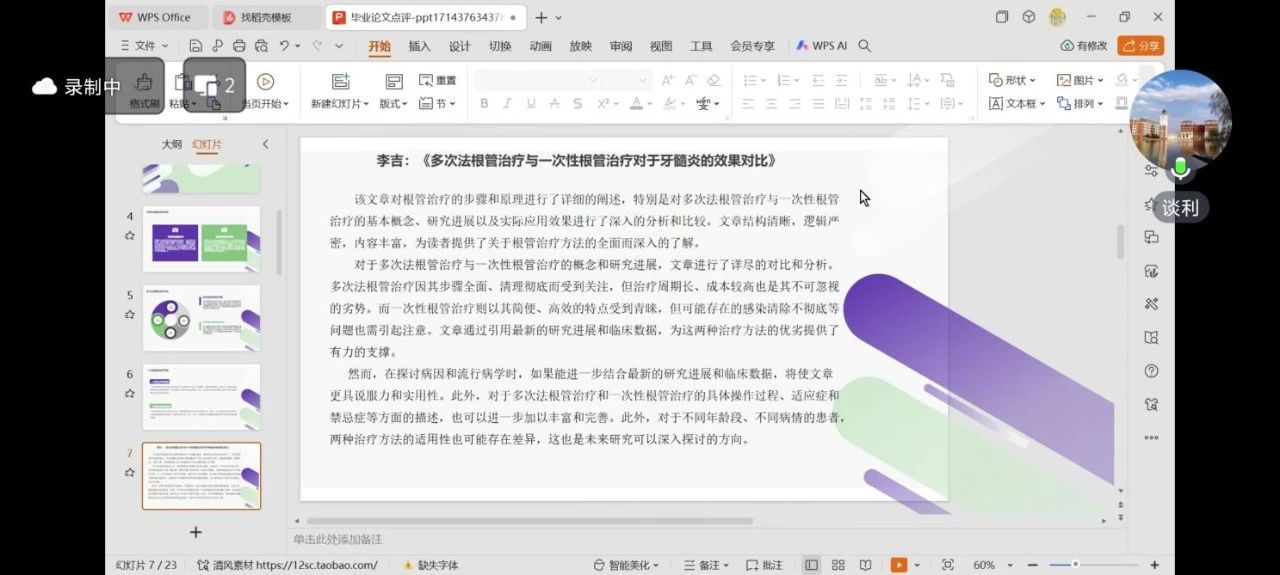Click the Save icon in quick toolbar

195,46
